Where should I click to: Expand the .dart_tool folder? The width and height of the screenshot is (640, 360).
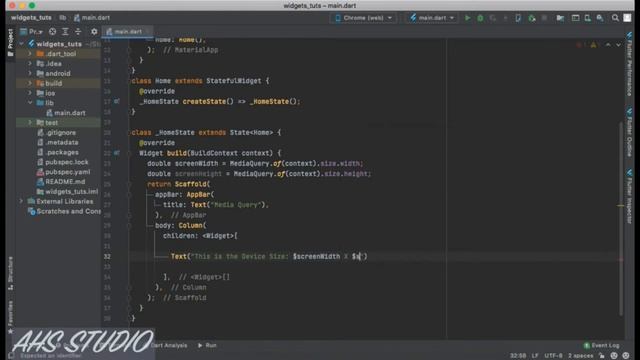30,54
